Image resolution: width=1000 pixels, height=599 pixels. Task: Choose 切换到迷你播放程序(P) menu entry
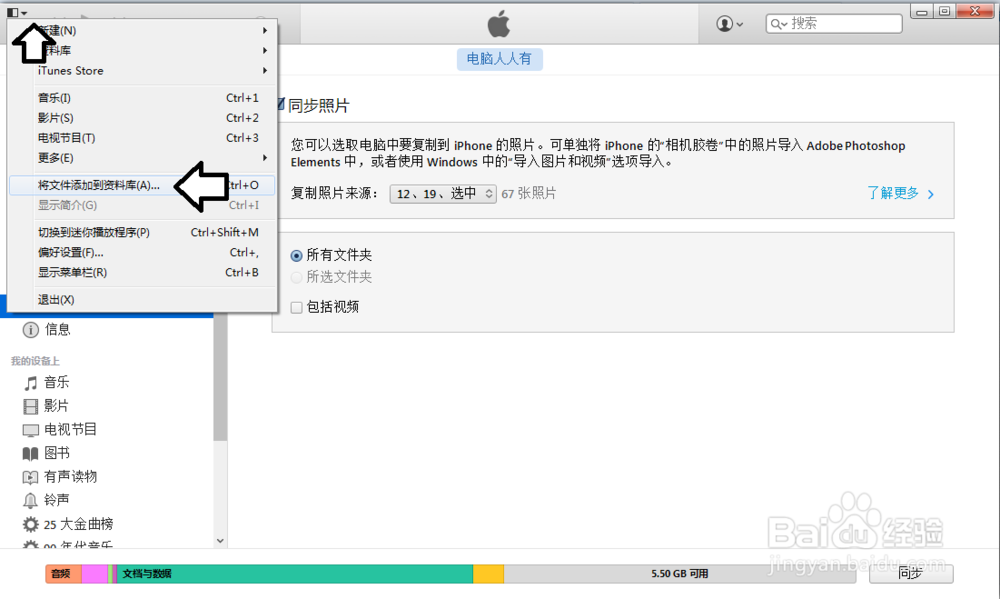(x=142, y=232)
